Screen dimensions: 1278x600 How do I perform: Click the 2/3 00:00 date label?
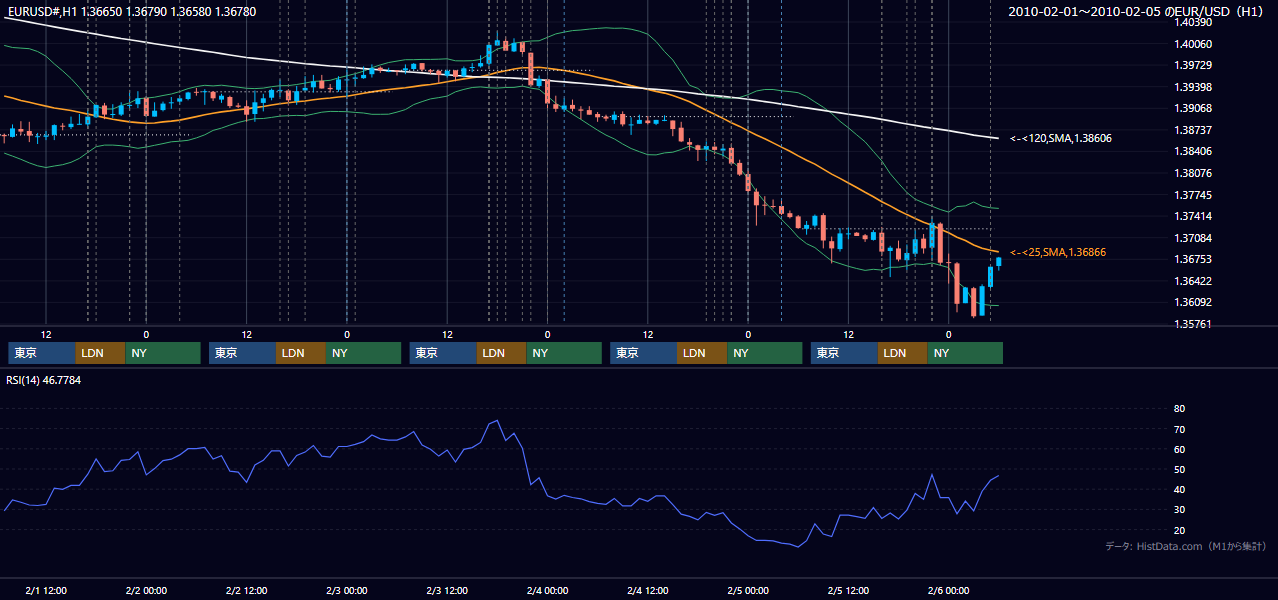[x=347, y=590]
